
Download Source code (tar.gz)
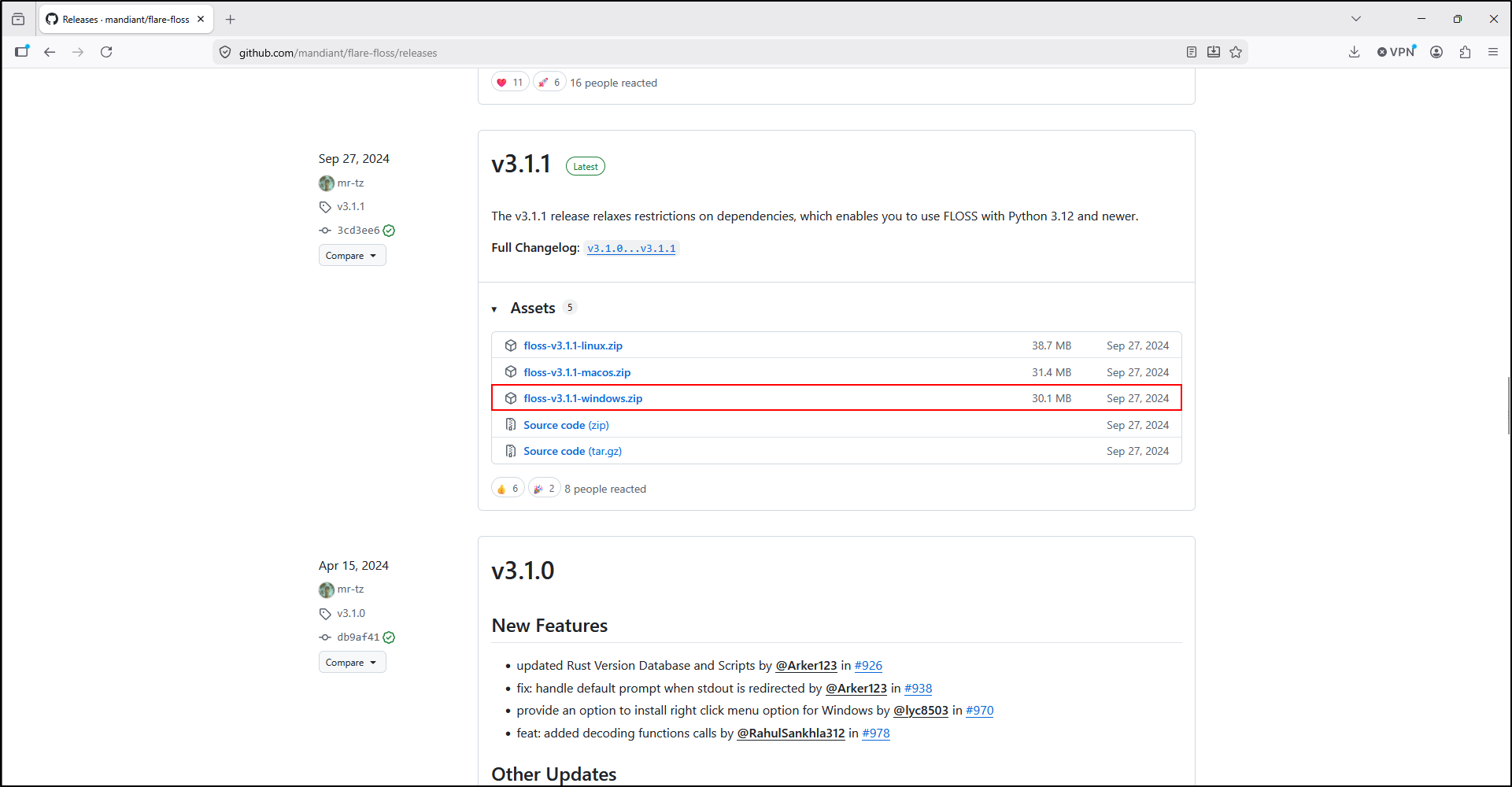click(572, 451)
